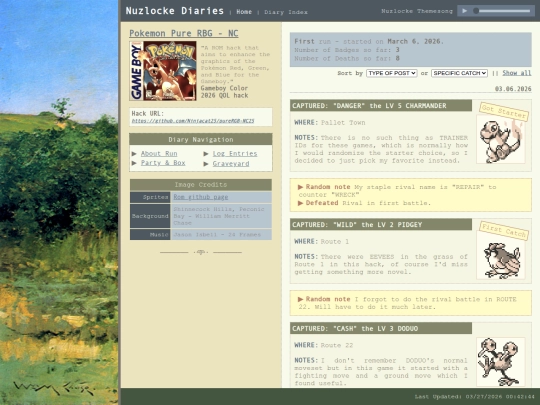
Task: Click the Doduo sprite image
Action: [x=501, y=362]
